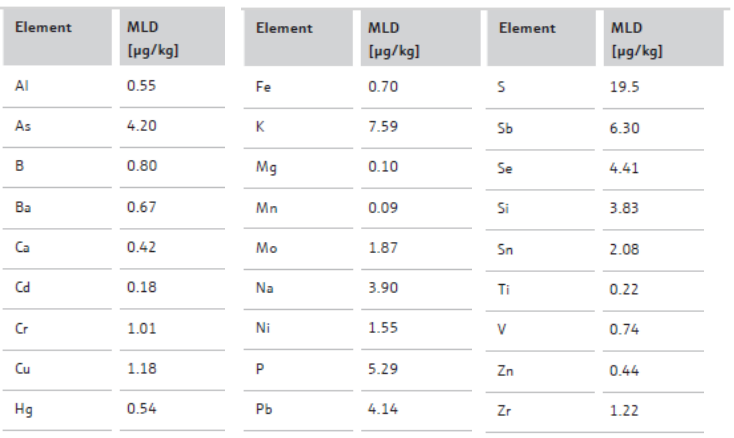Screen dimensions: 734x438
Task: Select the Mo MLD value 1.87
Action: pyautogui.click(x=383, y=248)
